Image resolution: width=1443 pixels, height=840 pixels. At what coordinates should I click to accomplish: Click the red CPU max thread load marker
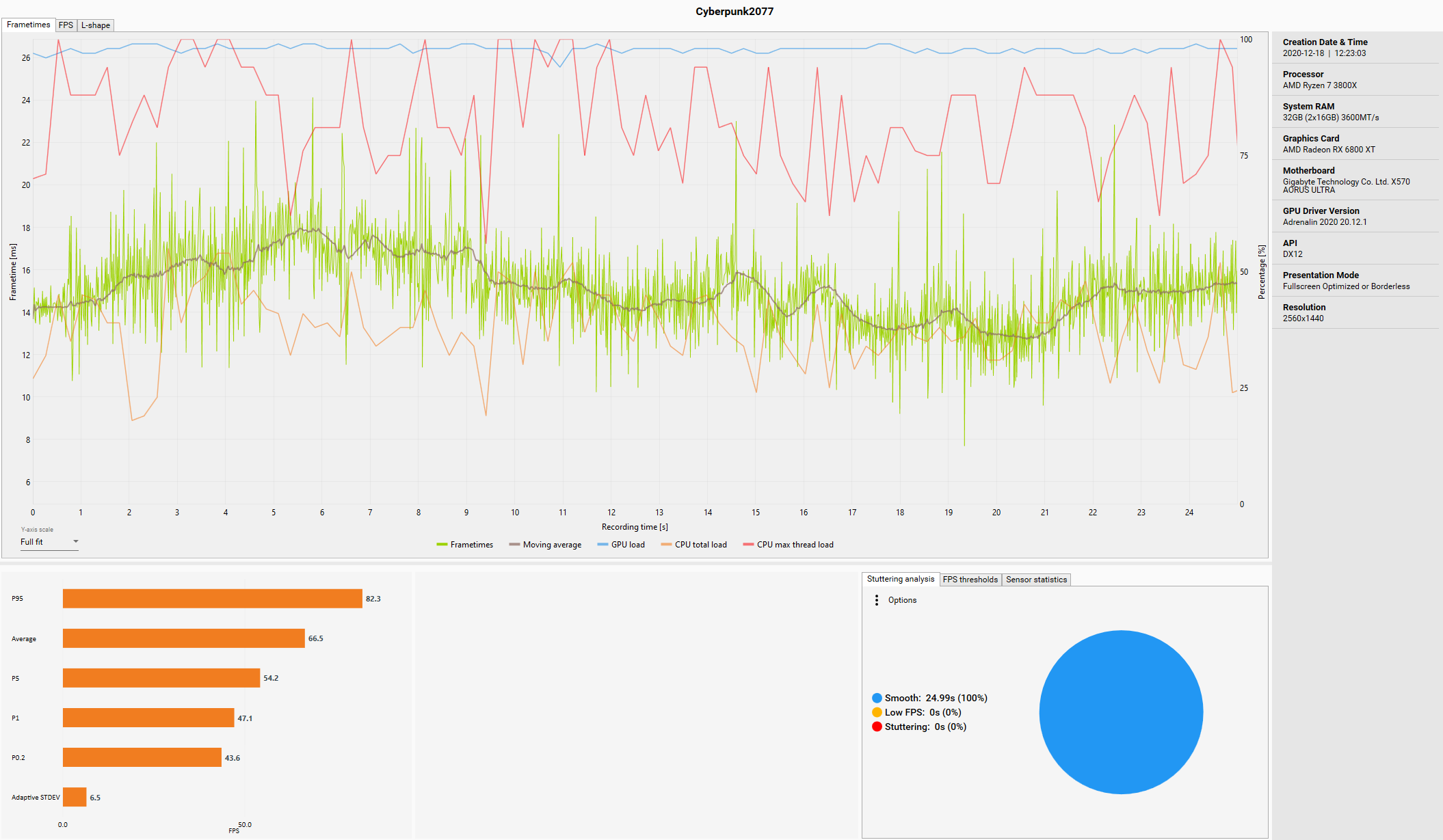point(748,545)
